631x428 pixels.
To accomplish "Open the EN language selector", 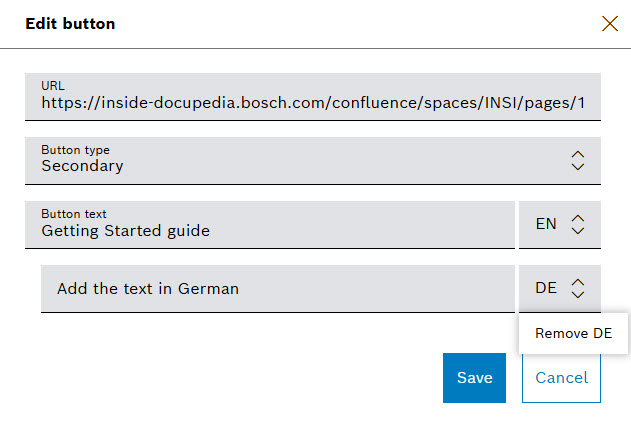I will click(x=559, y=225).
